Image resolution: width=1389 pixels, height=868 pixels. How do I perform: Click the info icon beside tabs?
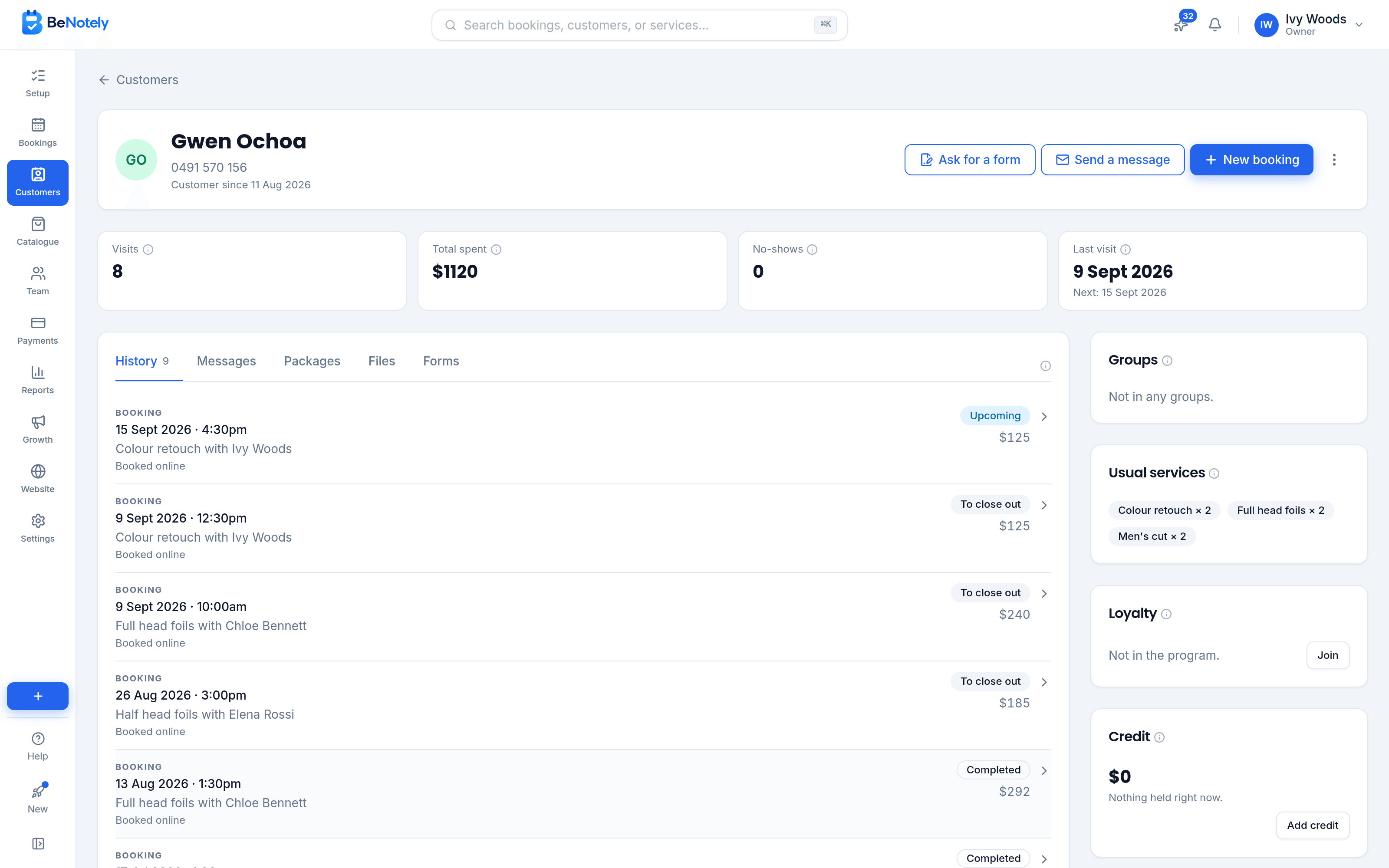click(1045, 366)
